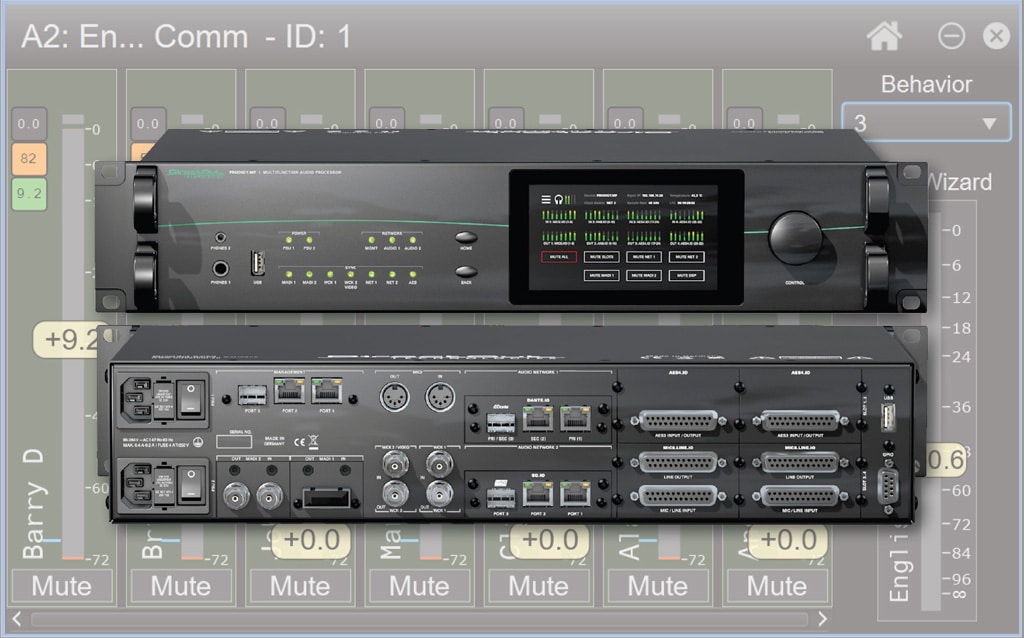Click the green 9.2 value box

pos(29,192)
